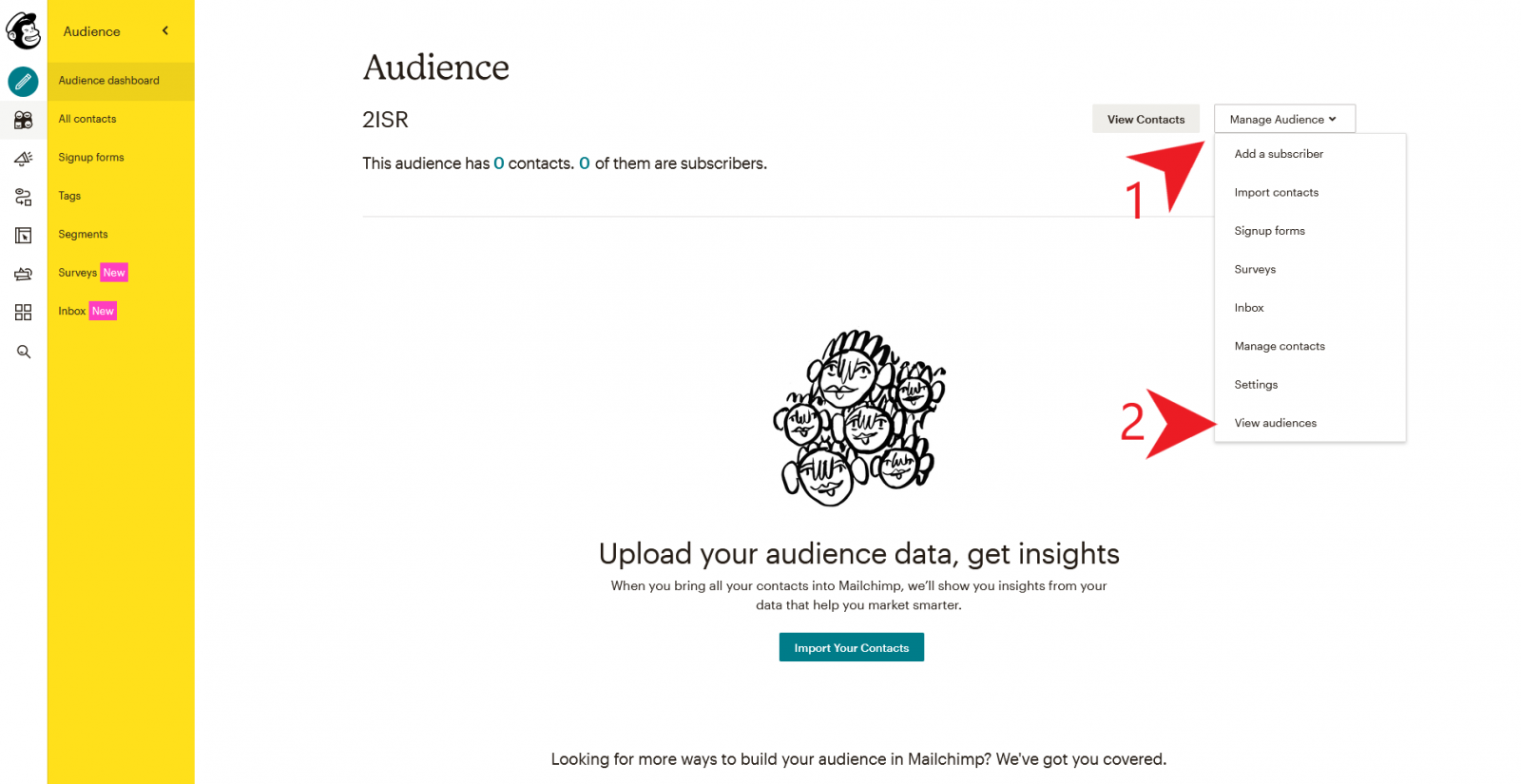The image size is (1521, 784).
Task: Click the subscribers count link
Action: [x=585, y=163]
